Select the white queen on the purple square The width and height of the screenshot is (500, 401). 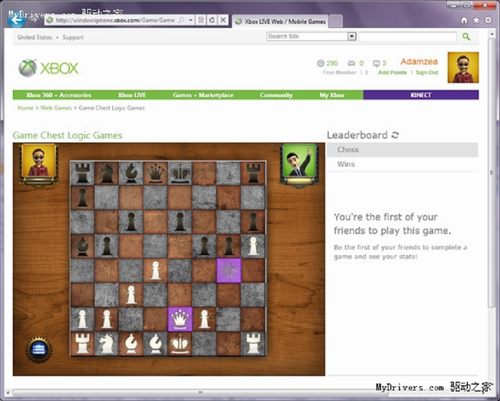pos(180,319)
